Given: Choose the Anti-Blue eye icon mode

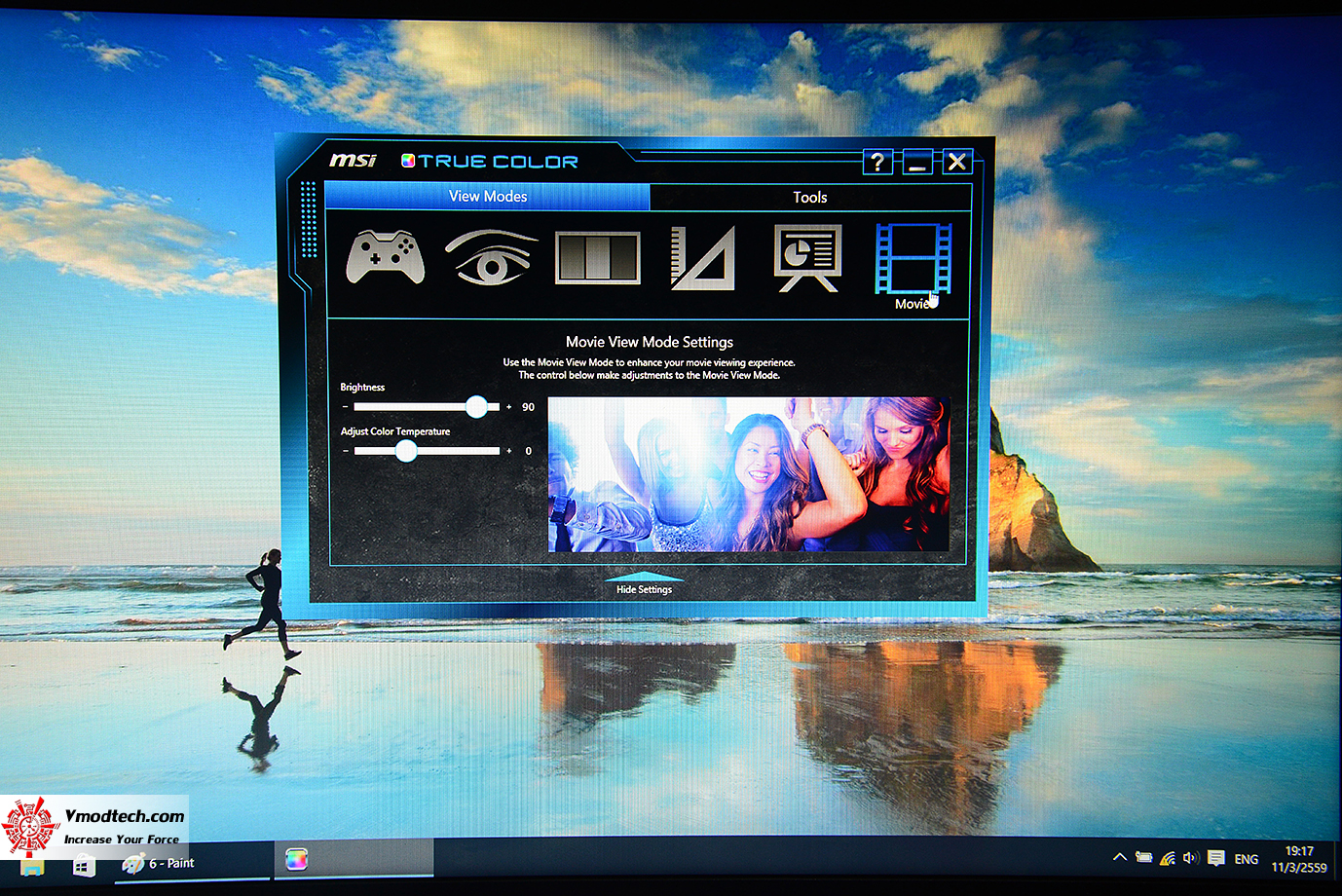Looking at the screenshot, I should [491, 257].
